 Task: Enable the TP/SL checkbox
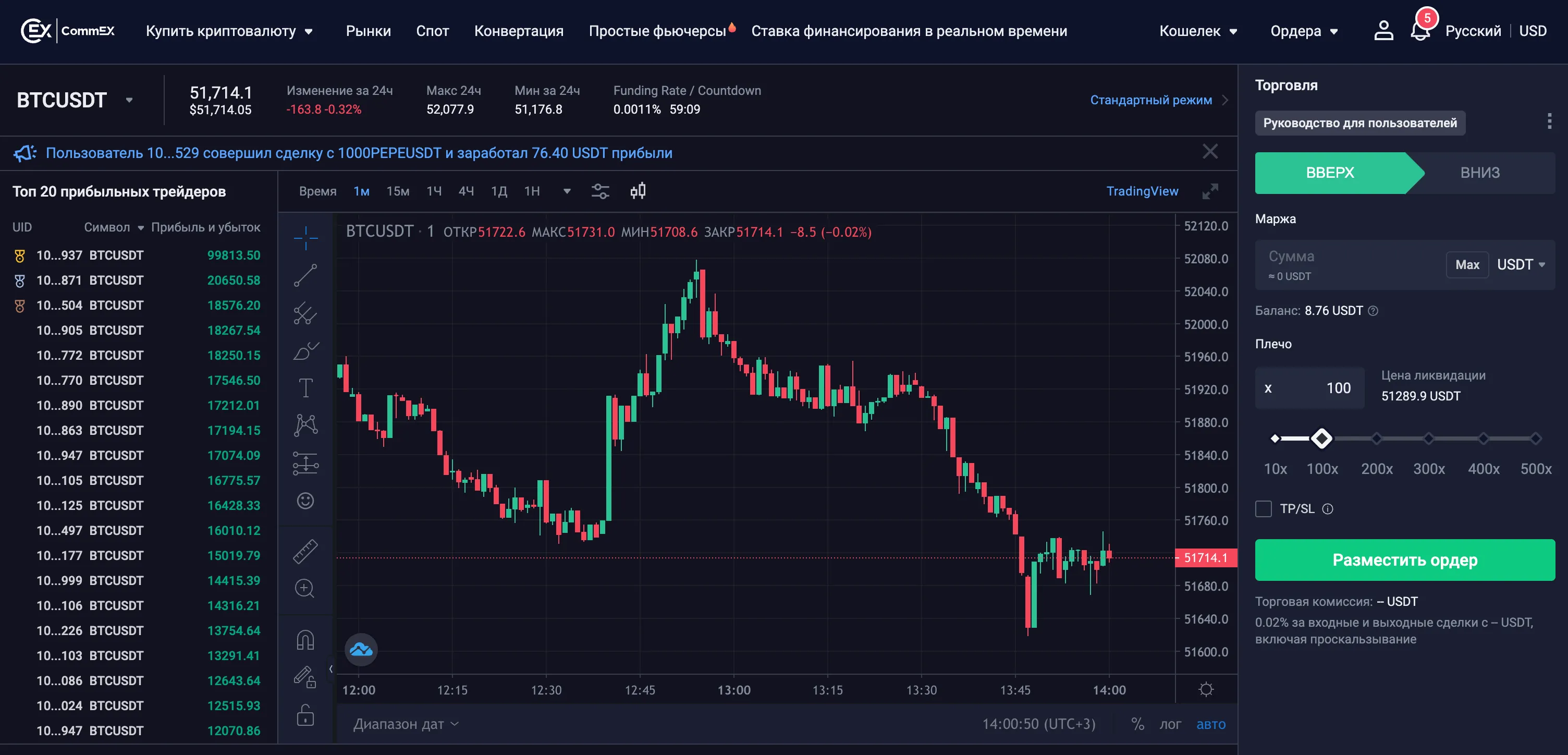pos(1264,509)
